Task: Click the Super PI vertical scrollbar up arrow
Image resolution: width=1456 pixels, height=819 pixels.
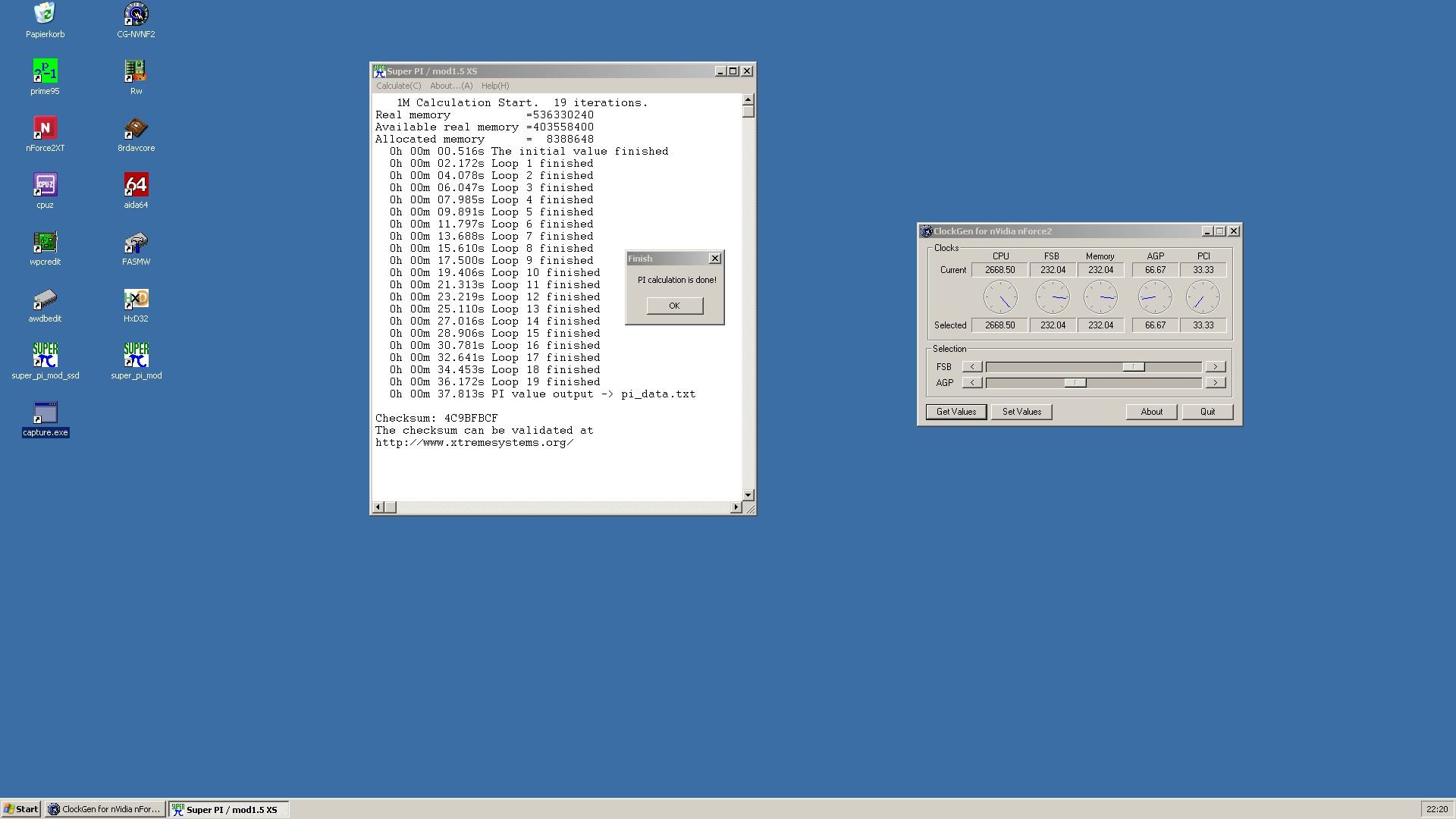Action: coord(748,100)
